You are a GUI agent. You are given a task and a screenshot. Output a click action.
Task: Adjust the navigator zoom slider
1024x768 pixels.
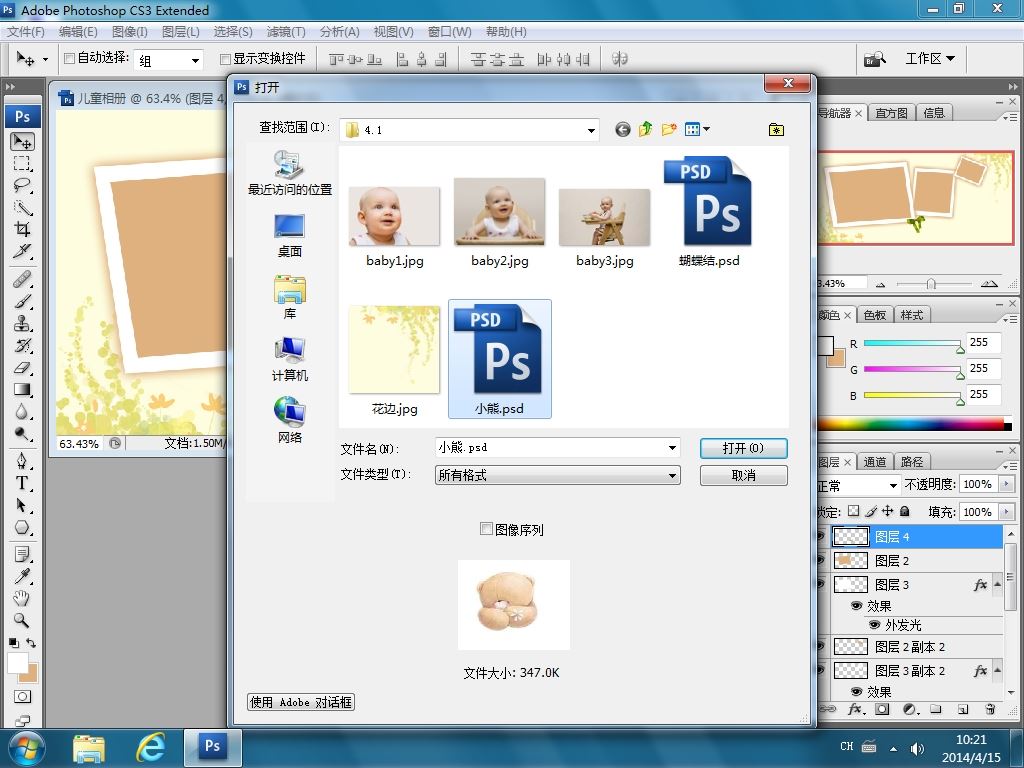pos(931,283)
